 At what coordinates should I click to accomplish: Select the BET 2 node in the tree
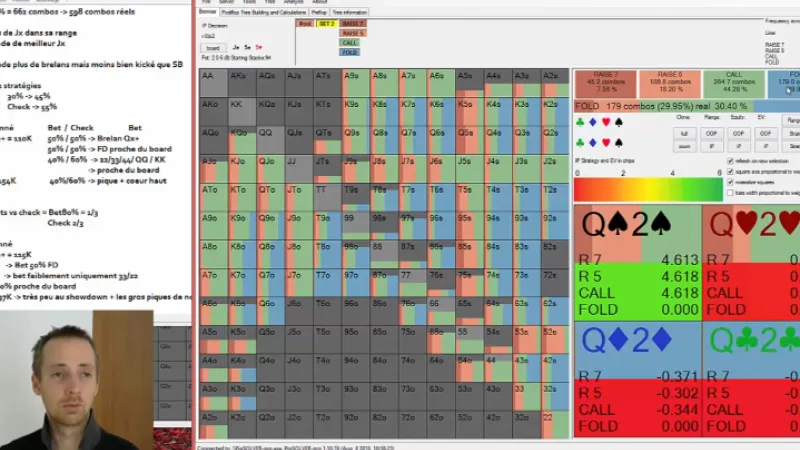pos(326,23)
